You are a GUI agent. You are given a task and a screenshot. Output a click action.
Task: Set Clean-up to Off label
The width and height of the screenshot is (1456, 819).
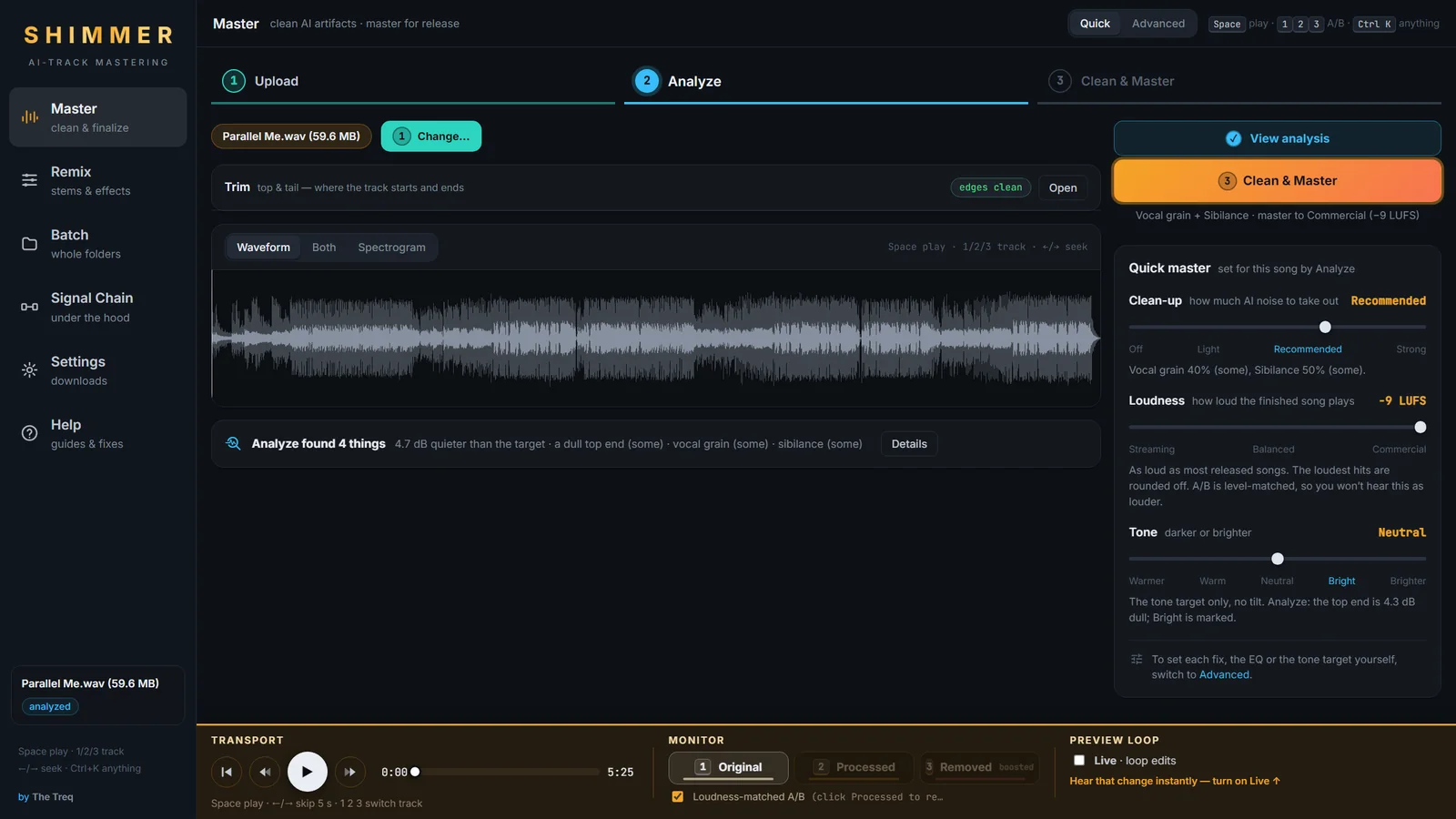coord(1136,349)
